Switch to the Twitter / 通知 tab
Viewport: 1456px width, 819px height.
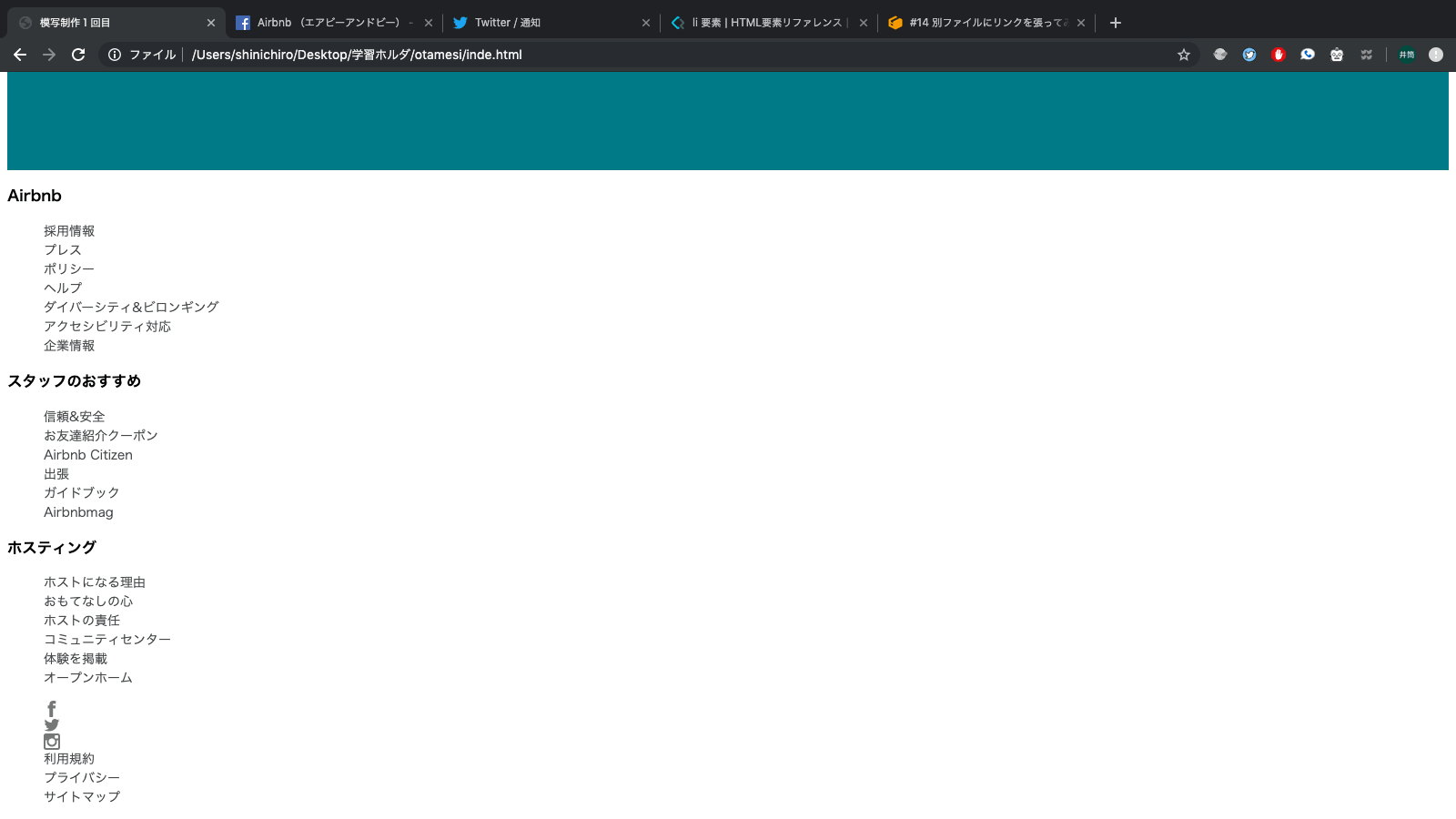546,23
